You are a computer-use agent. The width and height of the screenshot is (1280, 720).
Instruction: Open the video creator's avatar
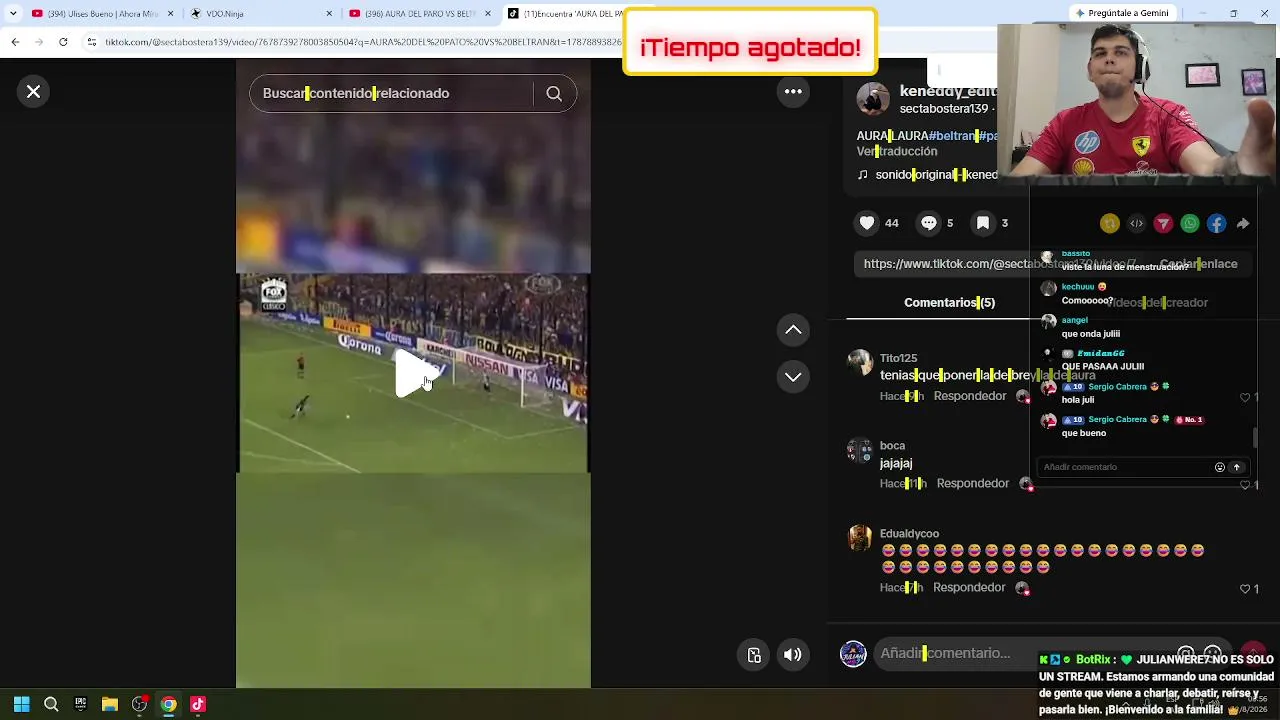tap(873, 99)
